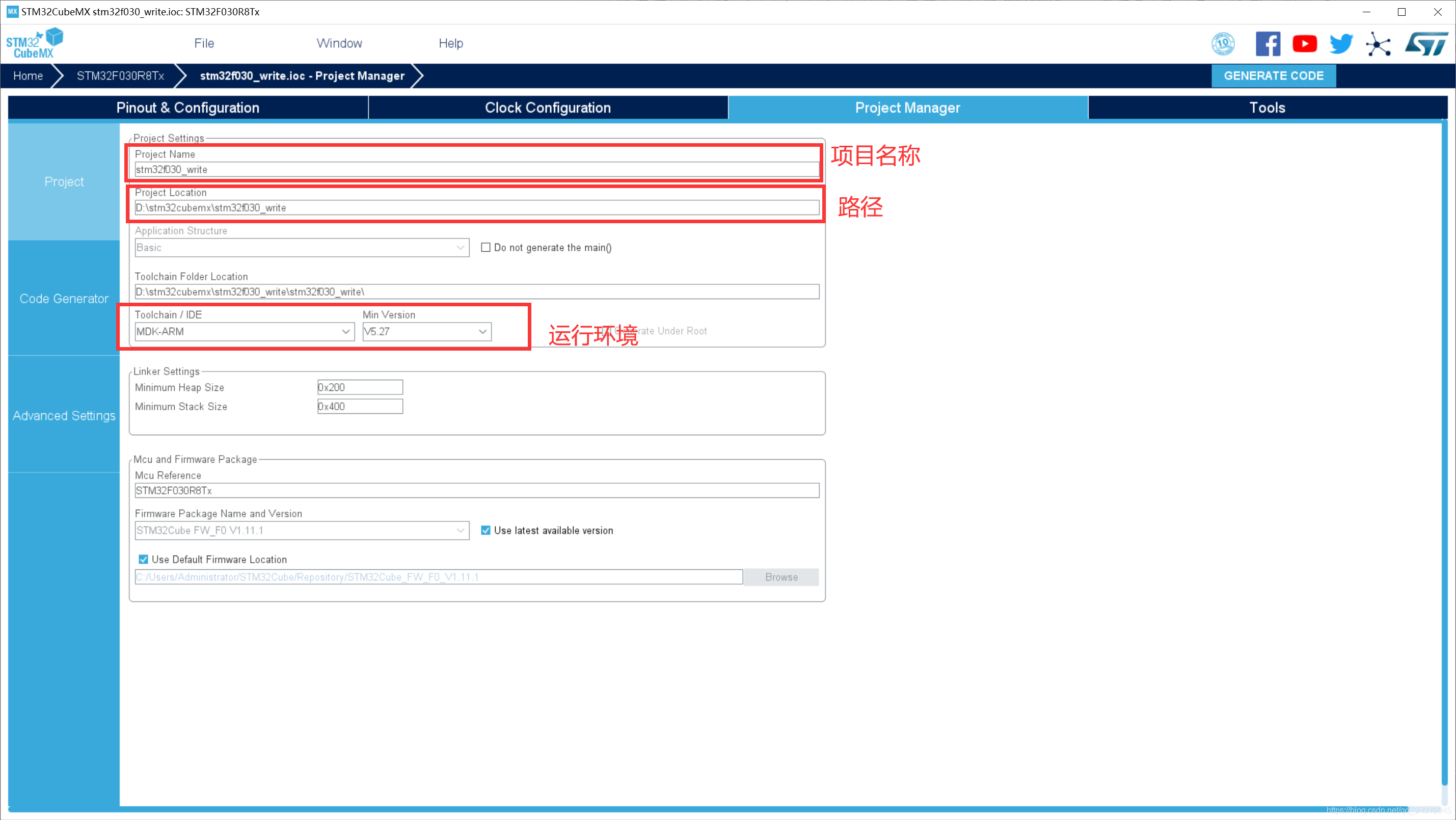Click the network/community icon
Screen dimensions: 1456x820
point(1378,43)
